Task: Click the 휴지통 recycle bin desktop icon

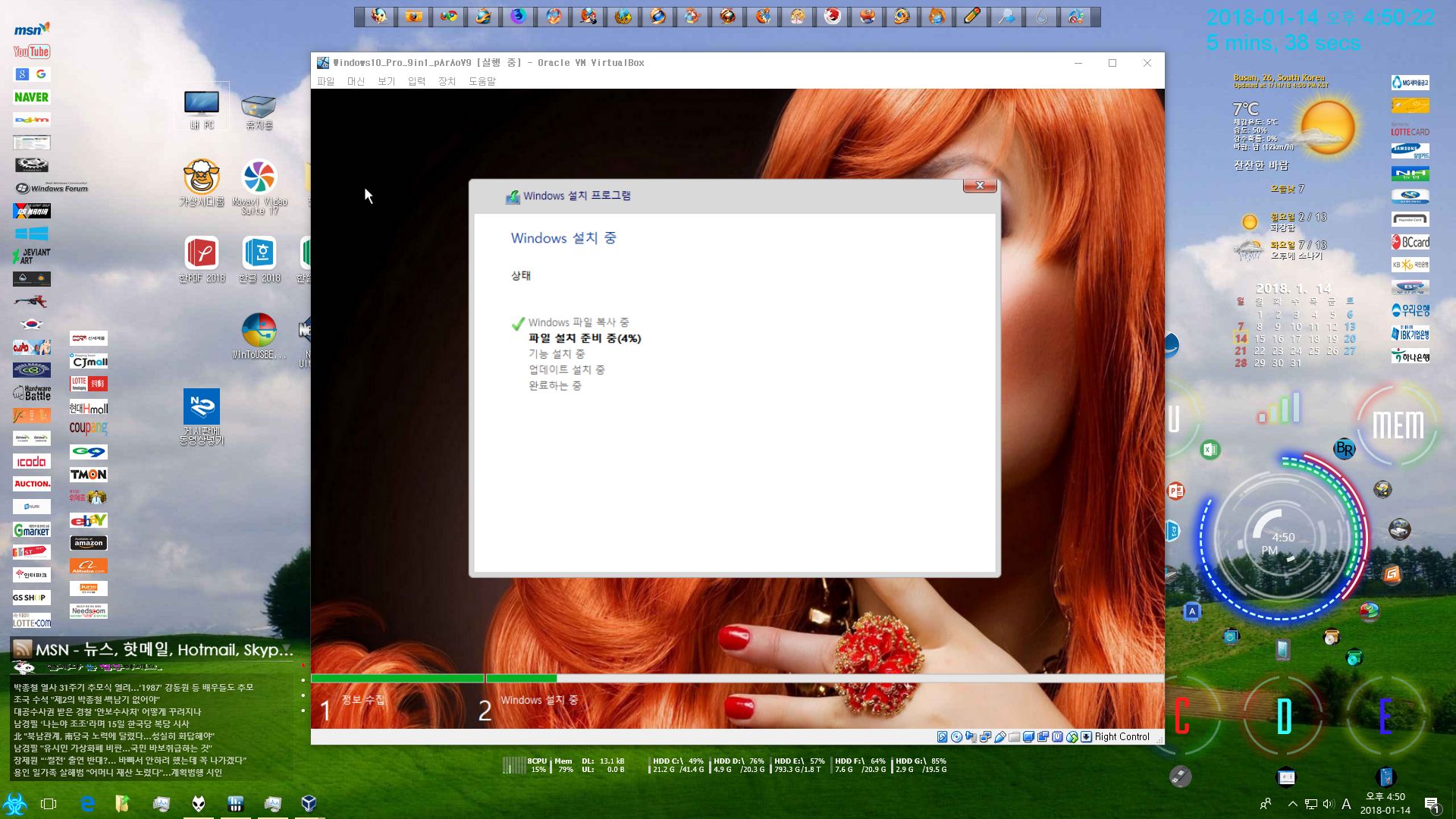Action: pyautogui.click(x=259, y=111)
